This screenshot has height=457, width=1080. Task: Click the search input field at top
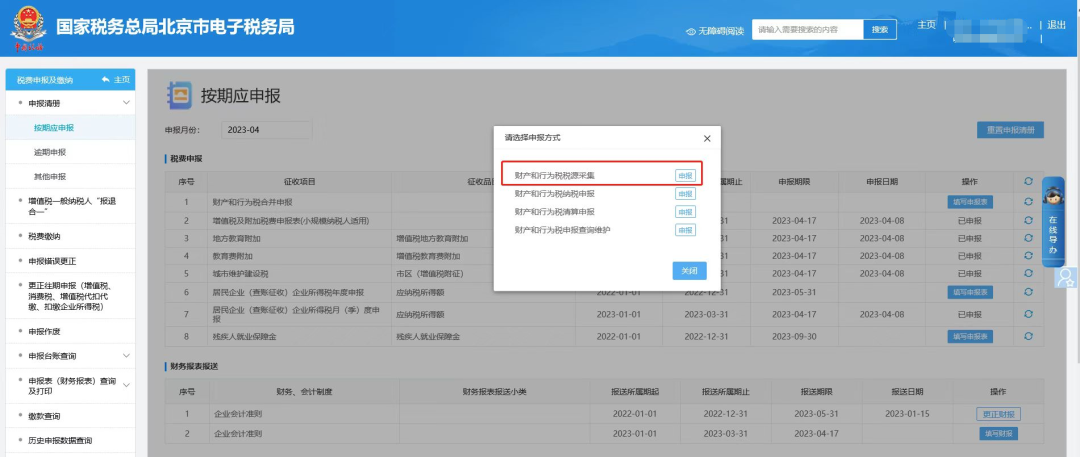pos(808,30)
